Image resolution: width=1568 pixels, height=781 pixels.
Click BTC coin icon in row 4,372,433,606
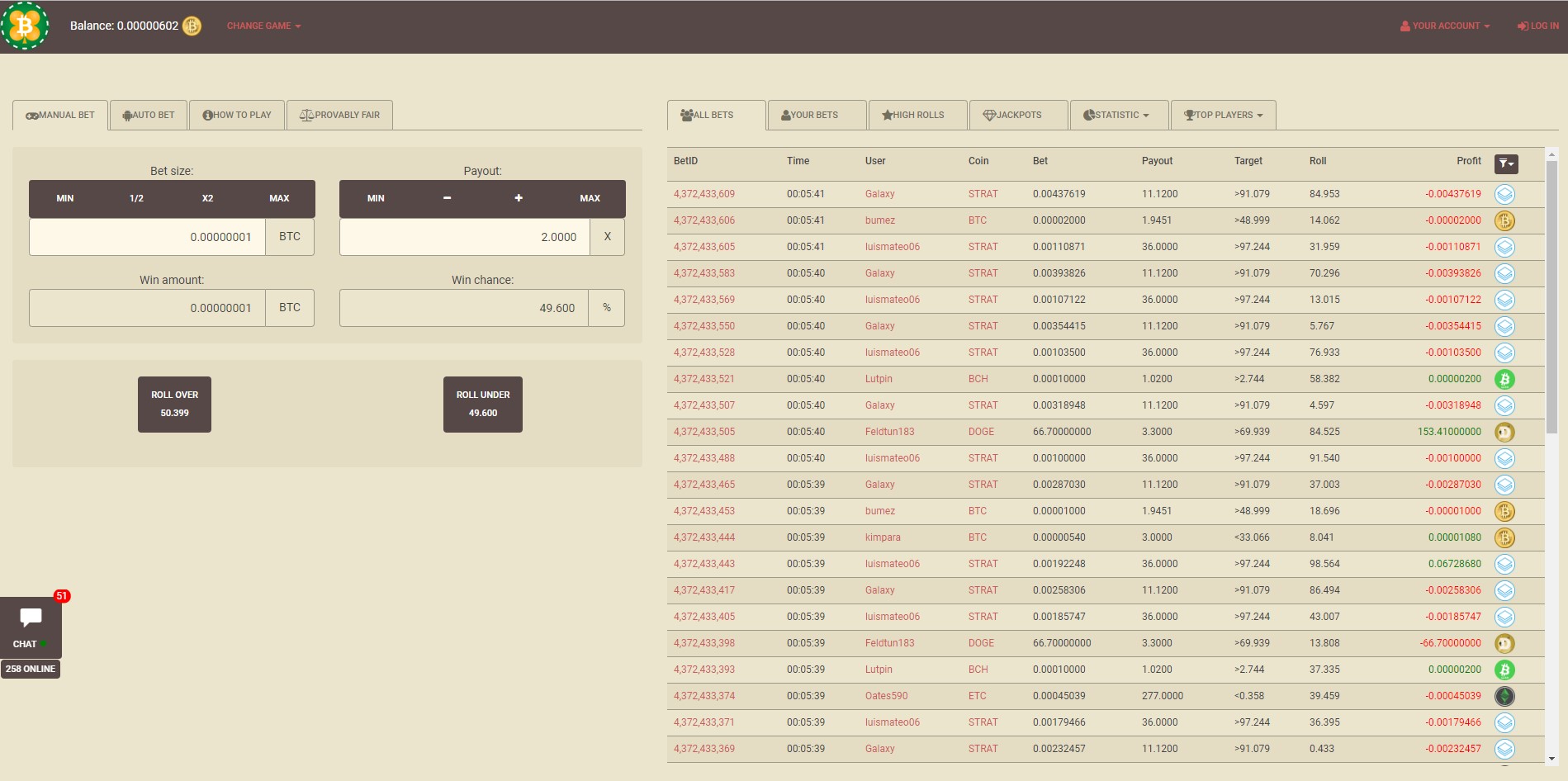(1505, 221)
